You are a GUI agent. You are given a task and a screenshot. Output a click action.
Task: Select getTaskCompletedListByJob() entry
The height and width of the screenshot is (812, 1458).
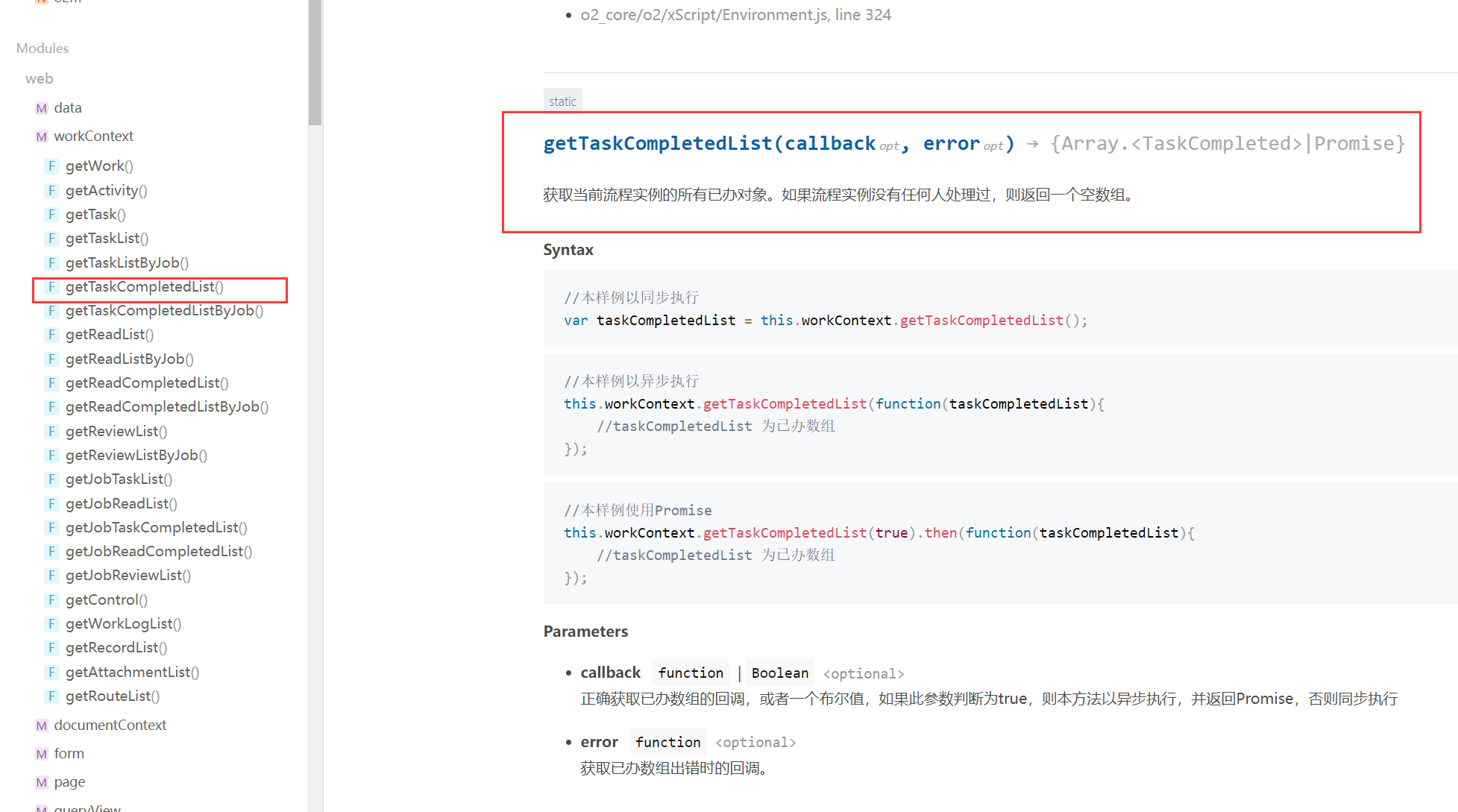(164, 310)
